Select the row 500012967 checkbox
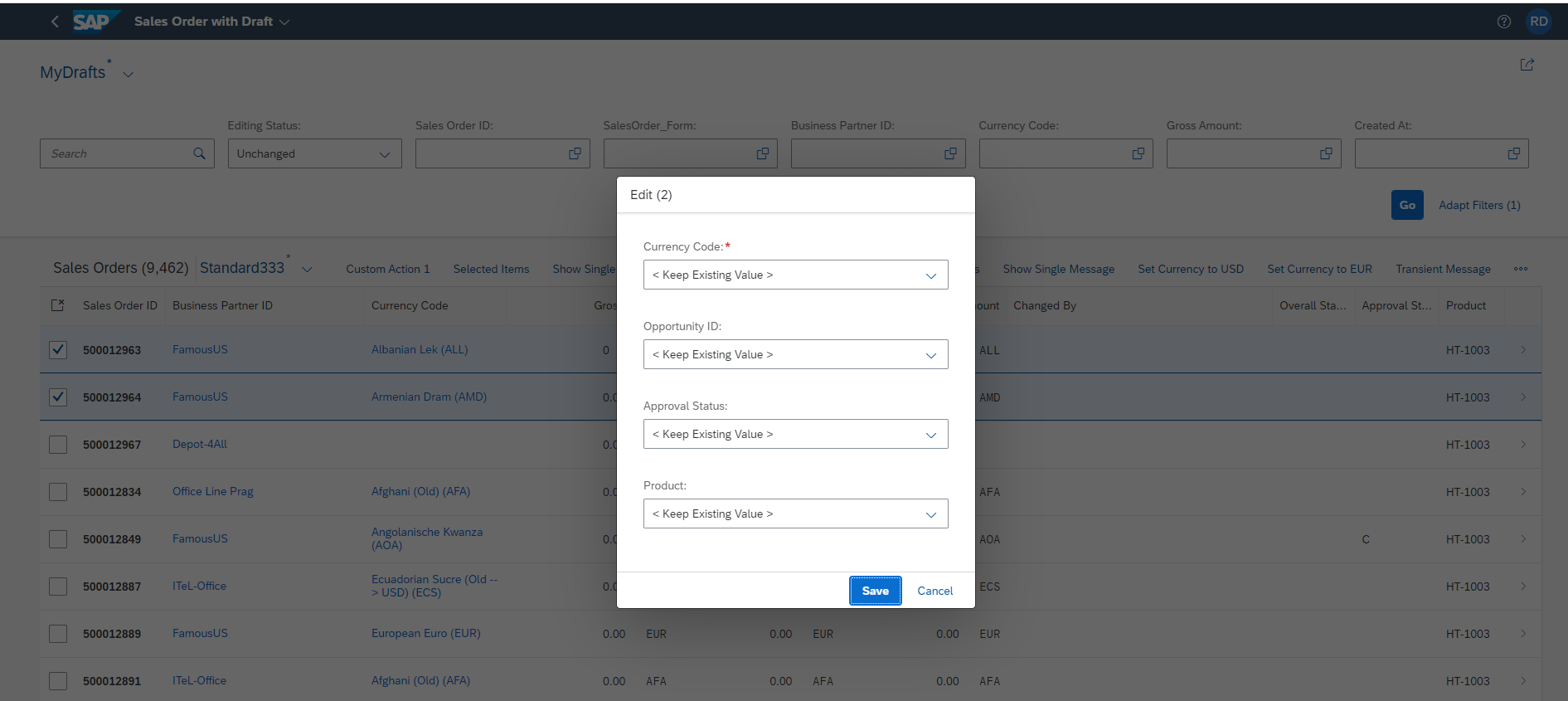The image size is (1568, 701). click(x=58, y=445)
